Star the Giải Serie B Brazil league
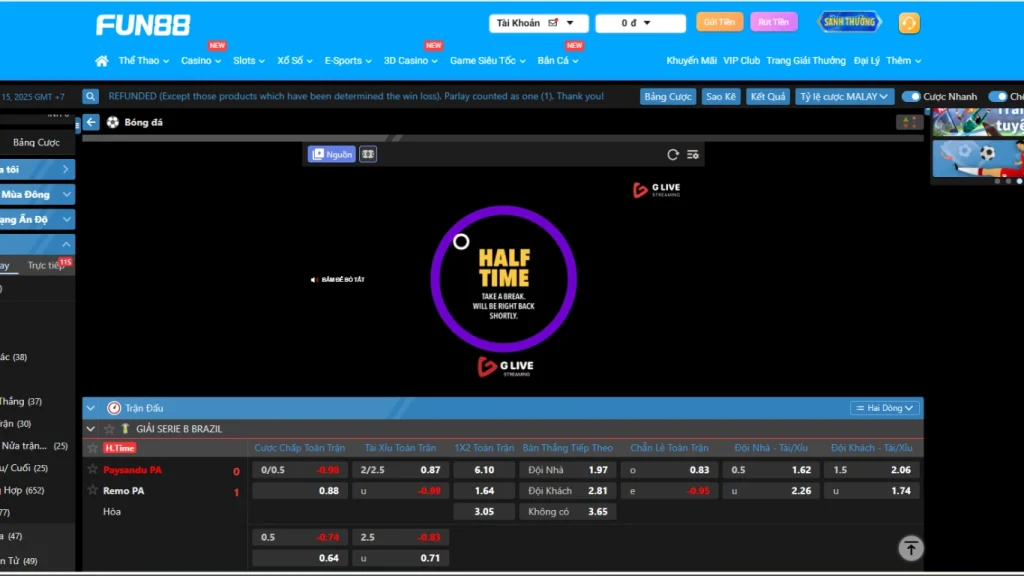This screenshot has width=1024, height=576. (x=110, y=429)
